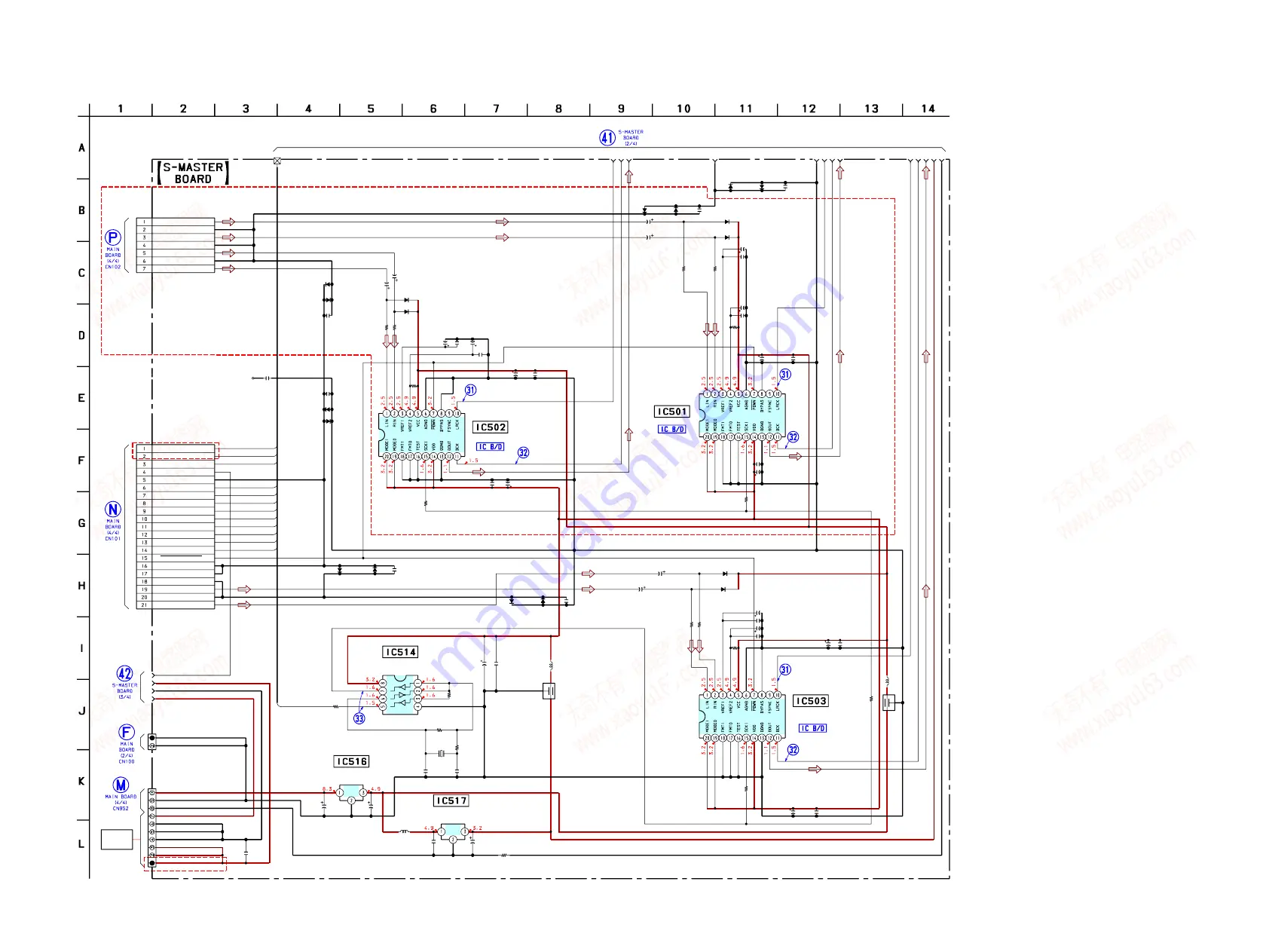1266x952 pixels.
Task: Click circled marker 41 at the top
Action: coord(607,137)
